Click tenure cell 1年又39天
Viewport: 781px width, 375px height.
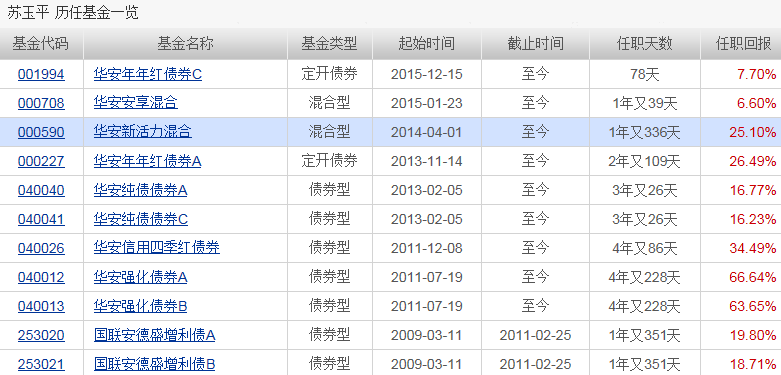point(645,104)
